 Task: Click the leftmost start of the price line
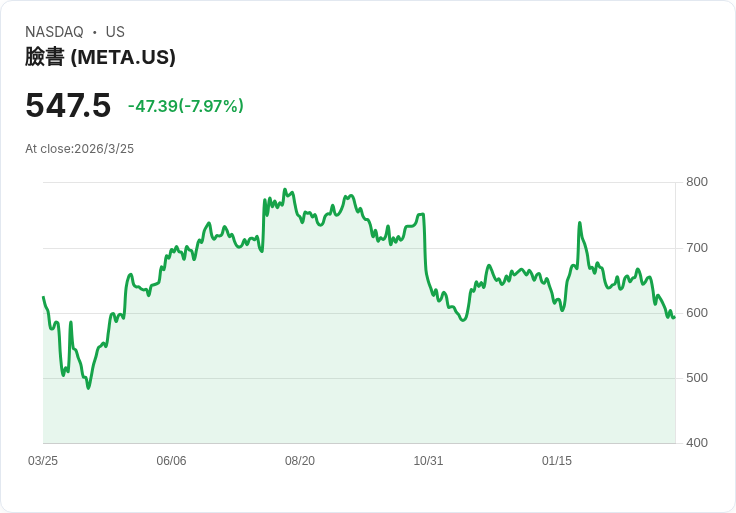click(x=43, y=297)
